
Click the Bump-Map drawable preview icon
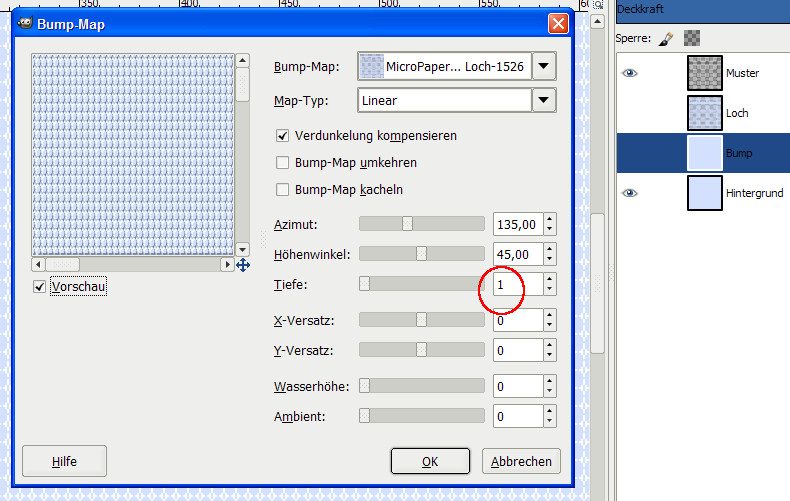(x=371, y=67)
